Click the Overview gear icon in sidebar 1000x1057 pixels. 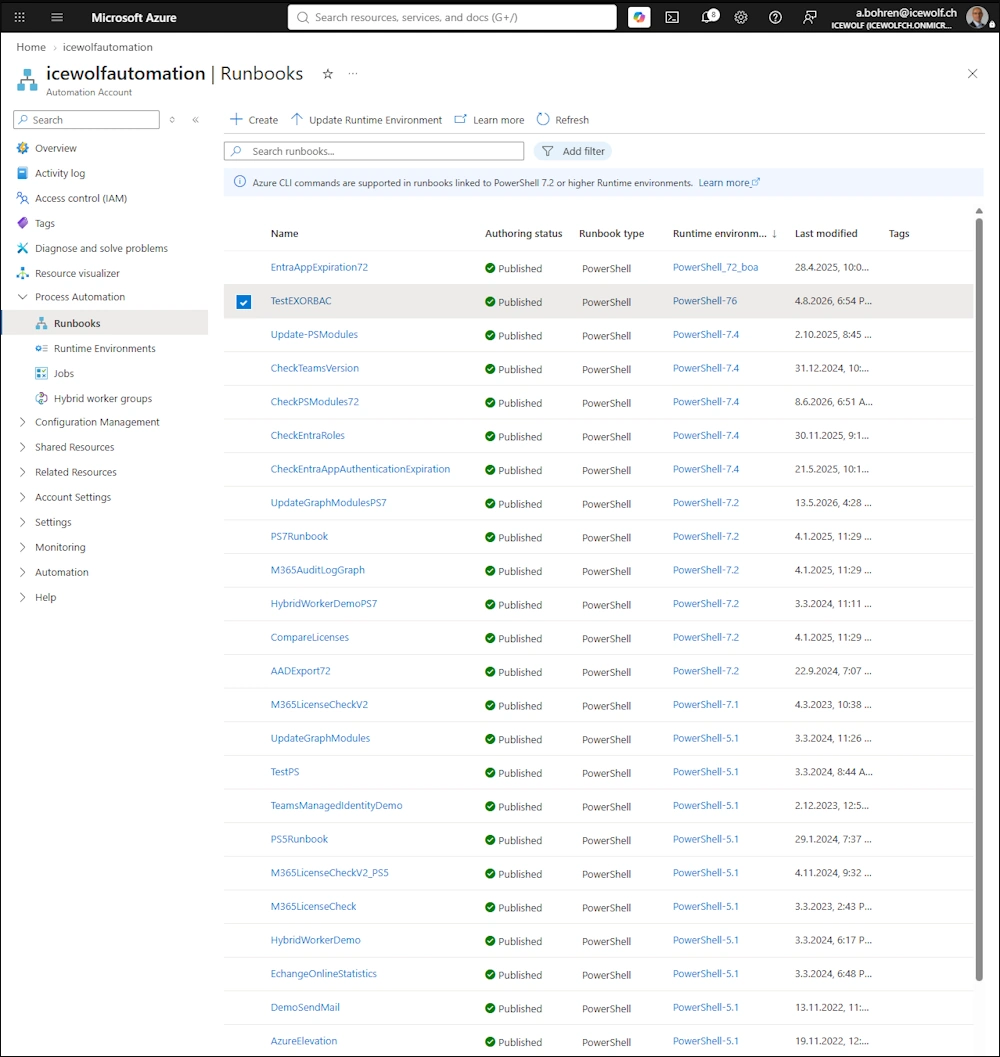click(x=23, y=148)
